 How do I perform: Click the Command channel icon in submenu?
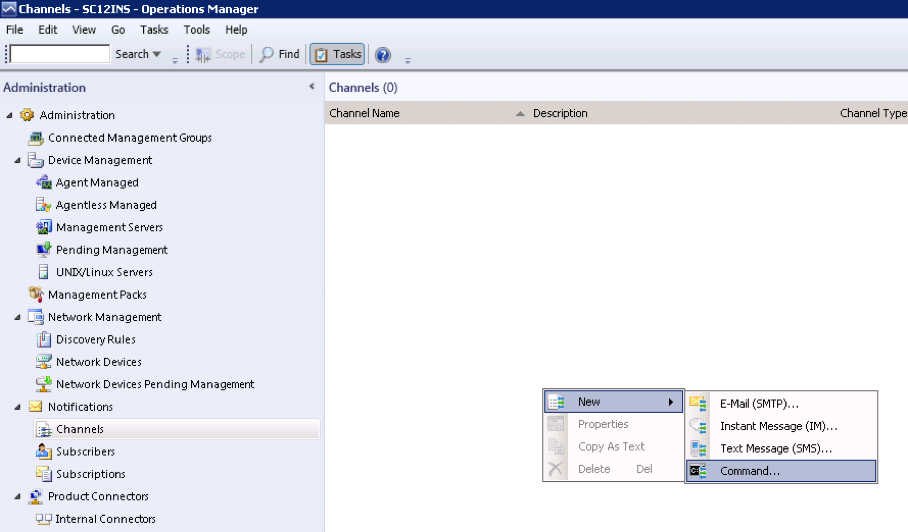[x=698, y=471]
